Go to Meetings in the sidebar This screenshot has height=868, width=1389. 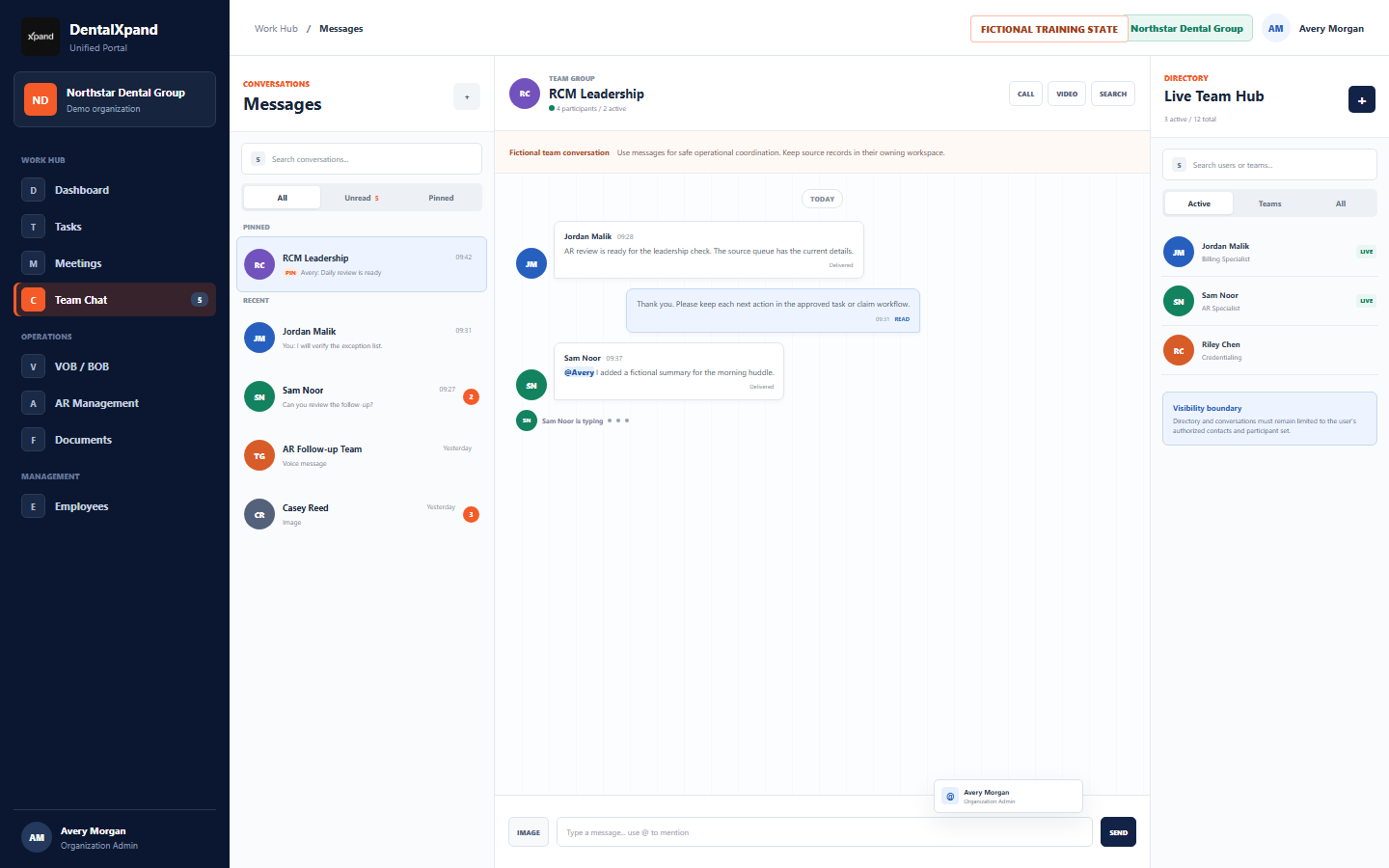(115, 263)
